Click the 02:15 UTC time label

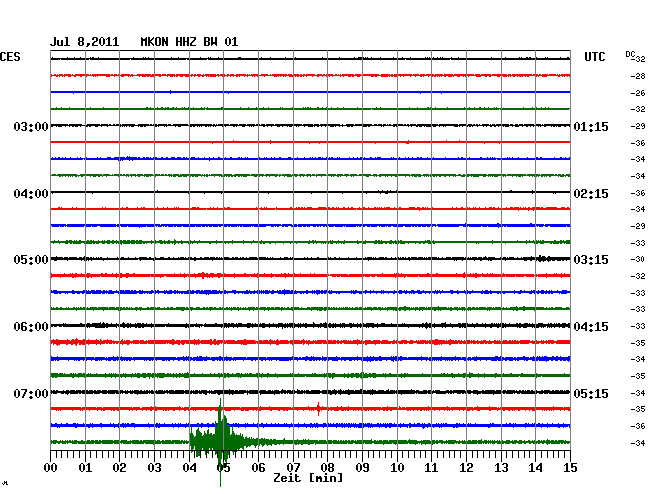[591, 194]
